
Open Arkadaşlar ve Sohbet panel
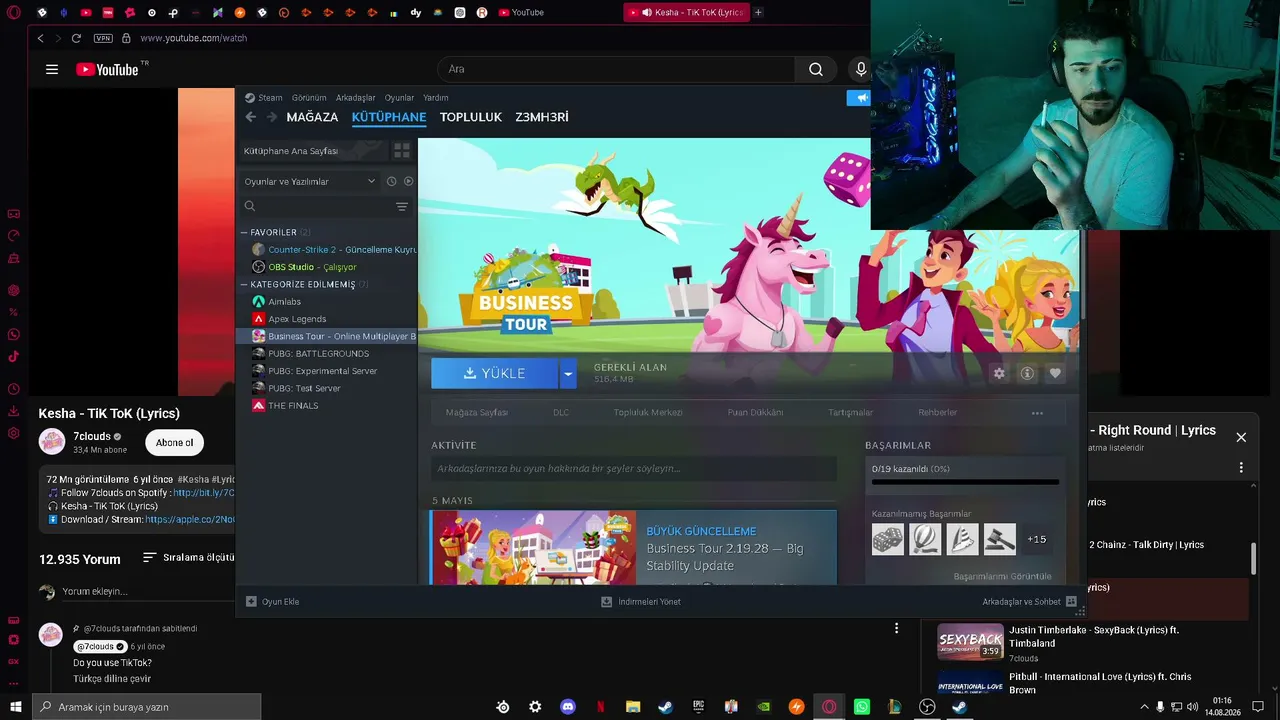point(1029,602)
